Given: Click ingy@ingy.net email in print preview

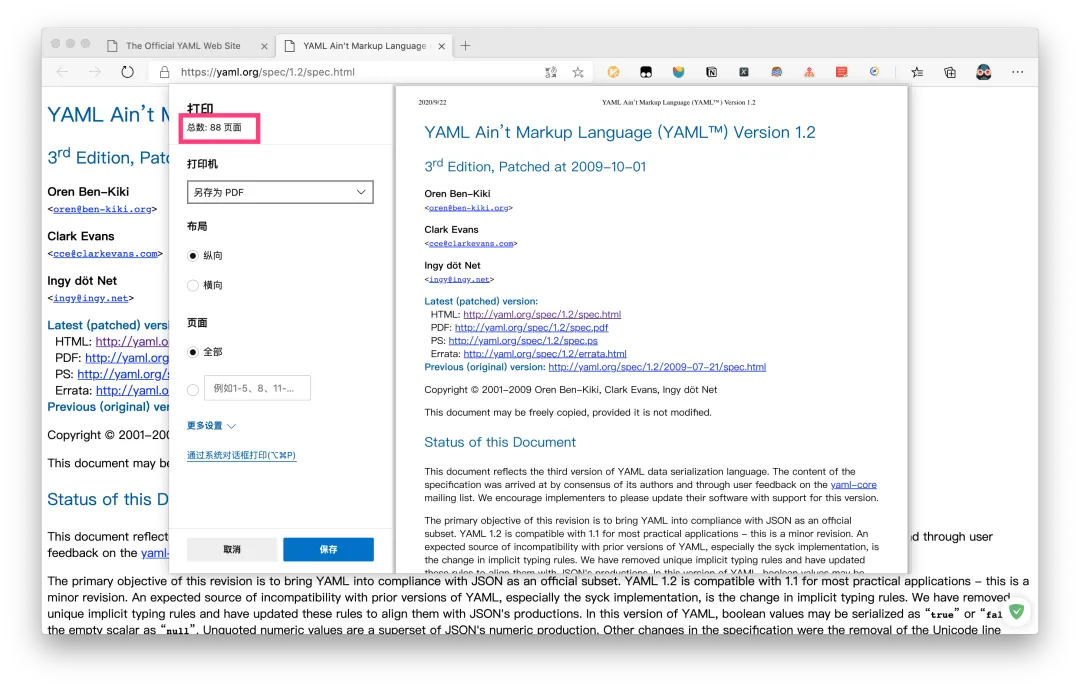Looking at the screenshot, I should point(459,279).
